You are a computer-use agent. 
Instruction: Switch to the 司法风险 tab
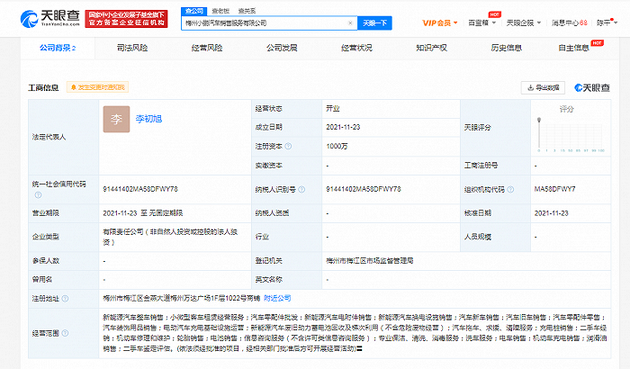pyautogui.click(x=132, y=48)
